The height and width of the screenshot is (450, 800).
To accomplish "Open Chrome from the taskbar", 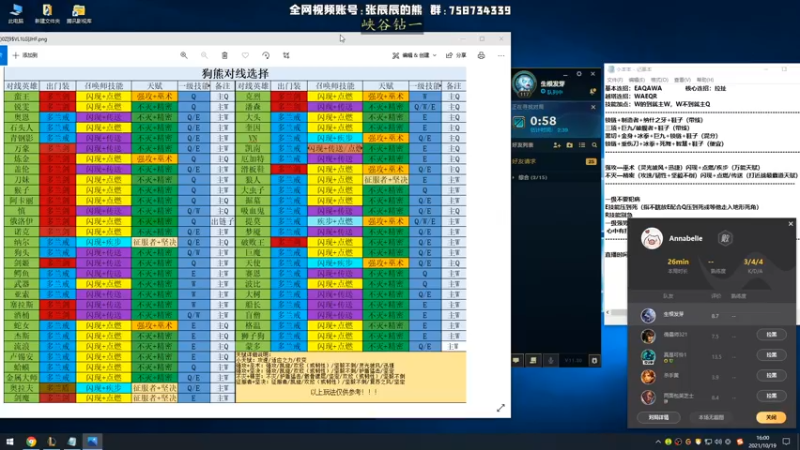I will 31,442.
